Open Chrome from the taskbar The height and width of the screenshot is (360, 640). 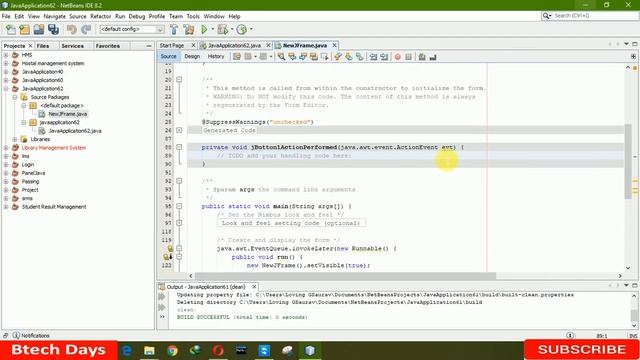tap(172, 350)
